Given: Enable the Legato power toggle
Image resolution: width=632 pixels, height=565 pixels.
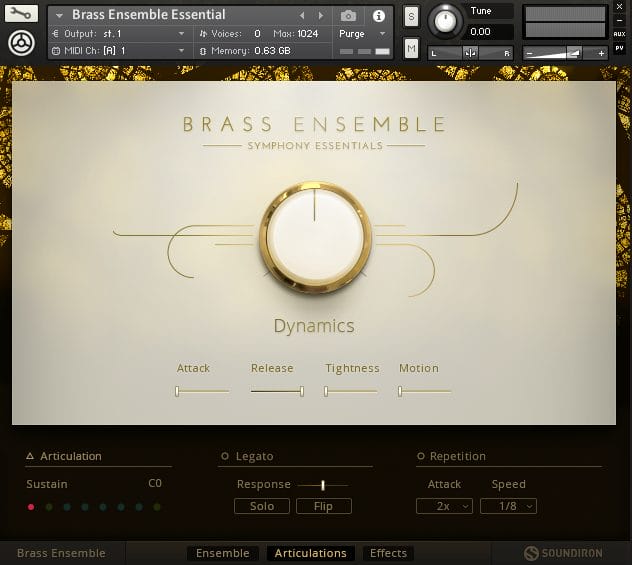Looking at the screenshot, I should pos(225,457).
